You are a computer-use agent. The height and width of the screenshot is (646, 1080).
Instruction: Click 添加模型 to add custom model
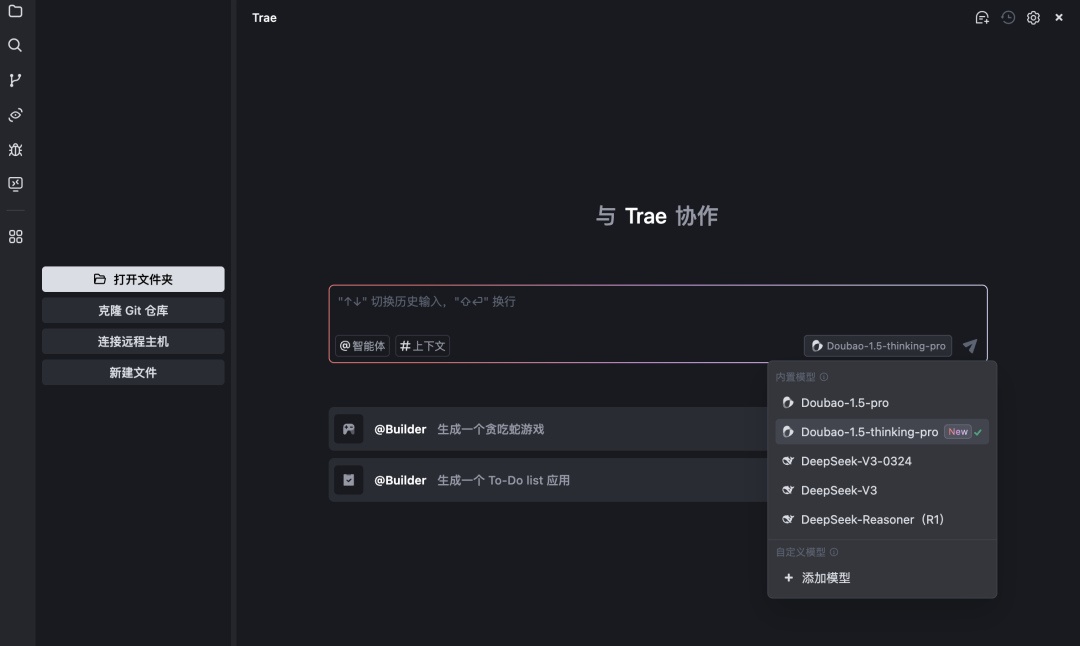[825, 578]
